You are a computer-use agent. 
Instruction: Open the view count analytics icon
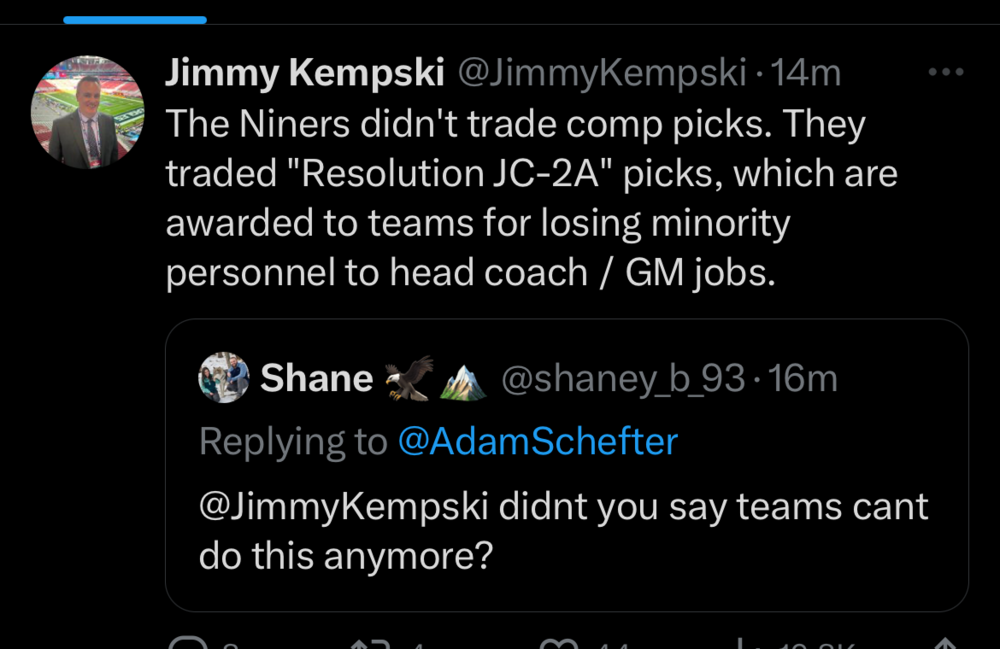742,644
